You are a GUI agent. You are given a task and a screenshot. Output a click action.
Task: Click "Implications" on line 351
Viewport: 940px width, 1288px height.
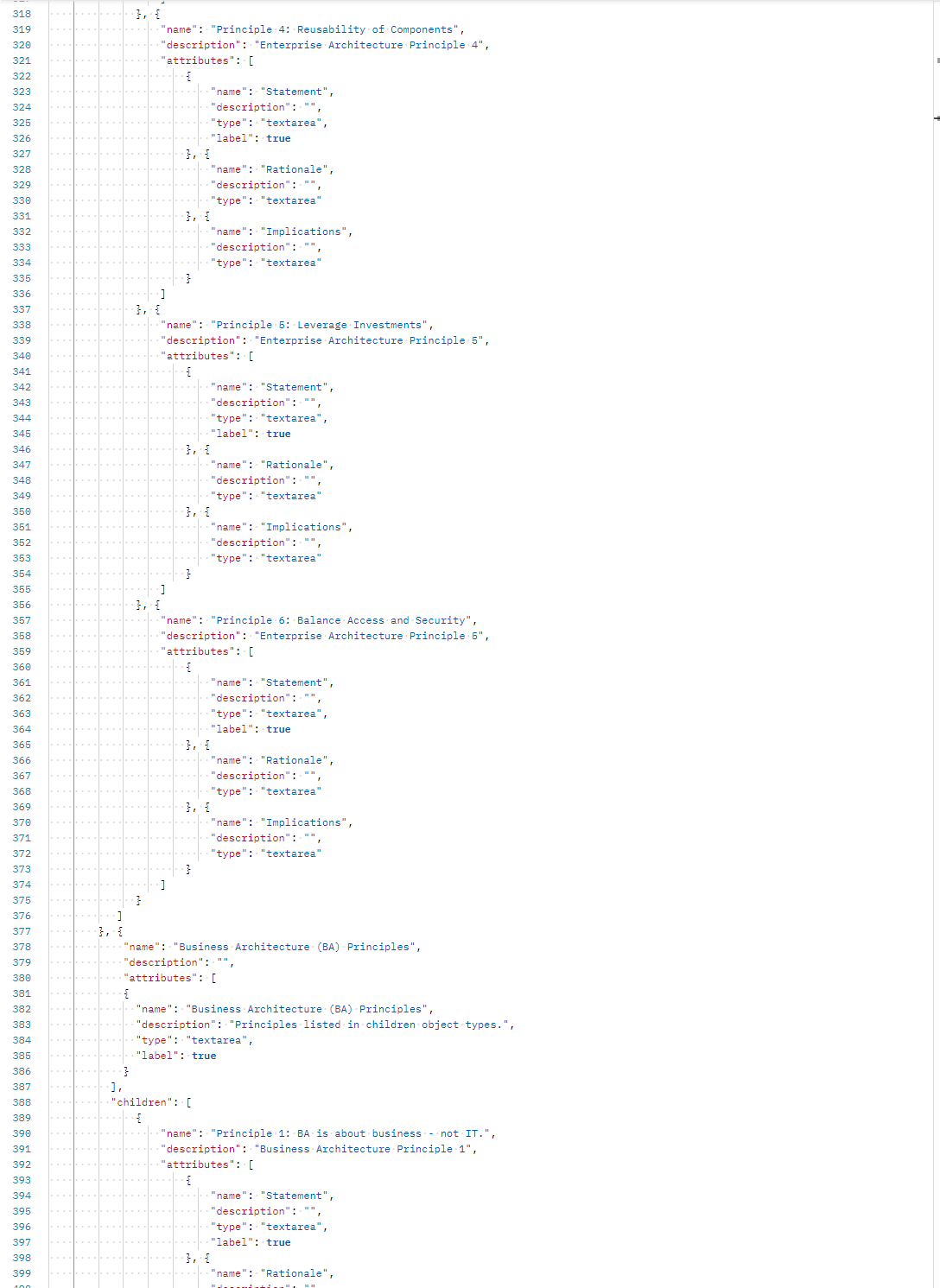303,527
